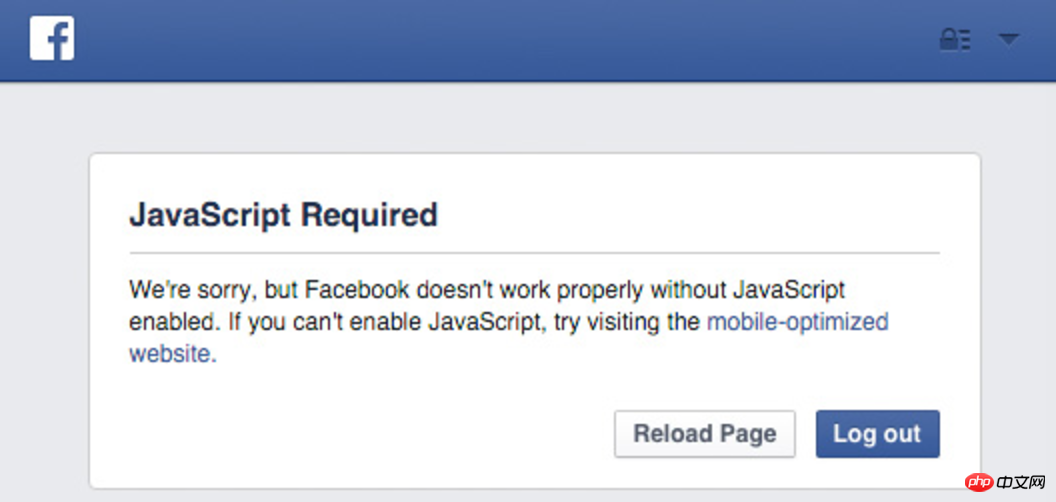Click the "We're sorry" message paragraph
This screenshot has width=1056, height=502.
[508, 322]
